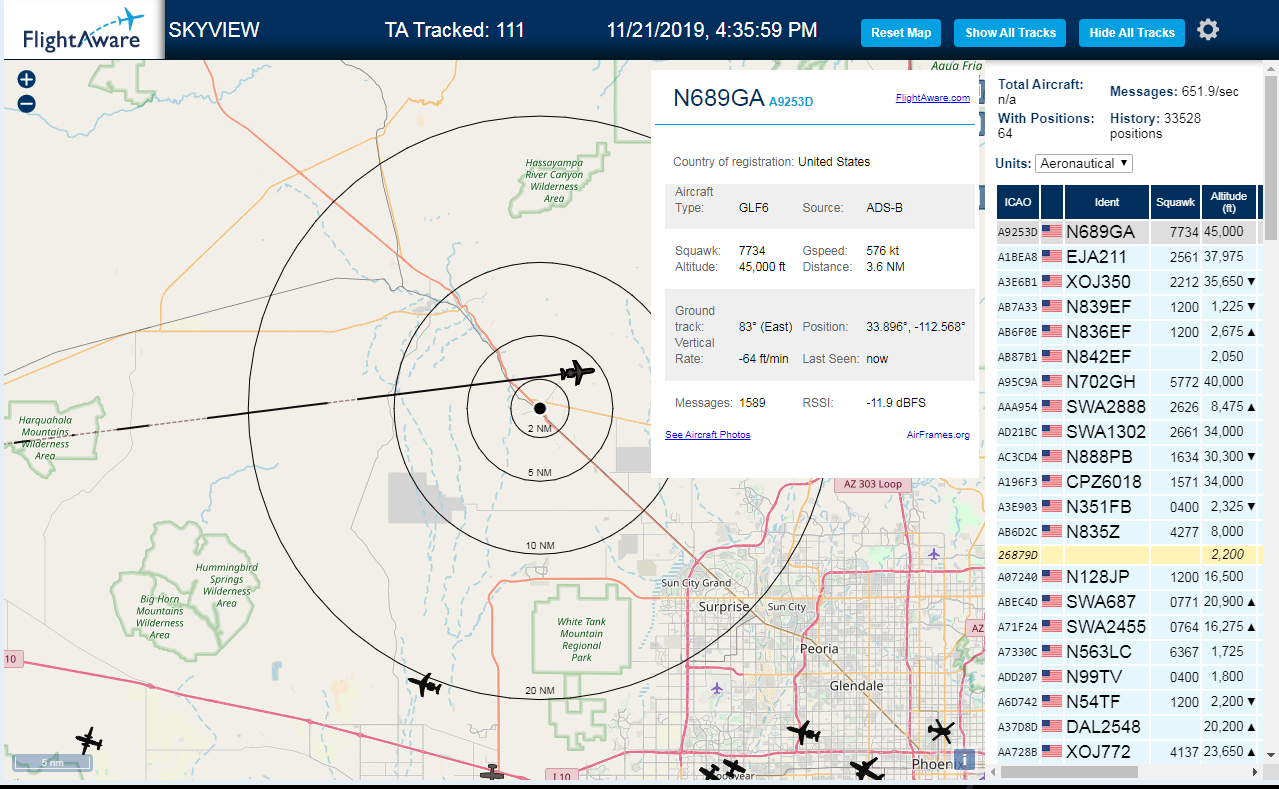The image size is (1279, 789).
Task: Click the horizontal scrollbar under aircraft table
Action: point(1069,771)
